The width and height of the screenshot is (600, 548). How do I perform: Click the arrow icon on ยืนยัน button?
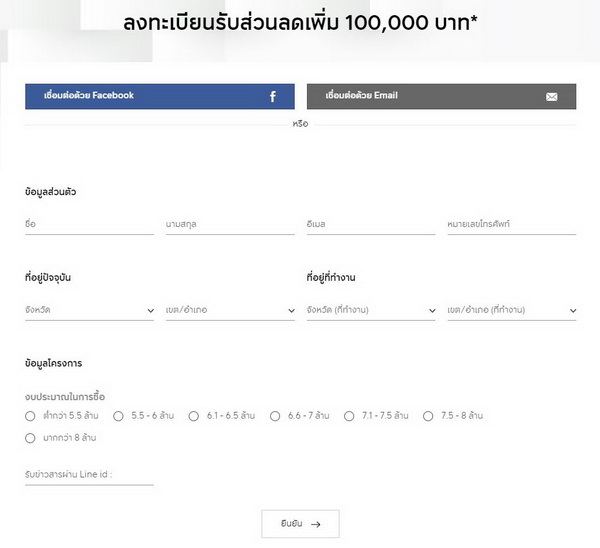click(316, 523)
